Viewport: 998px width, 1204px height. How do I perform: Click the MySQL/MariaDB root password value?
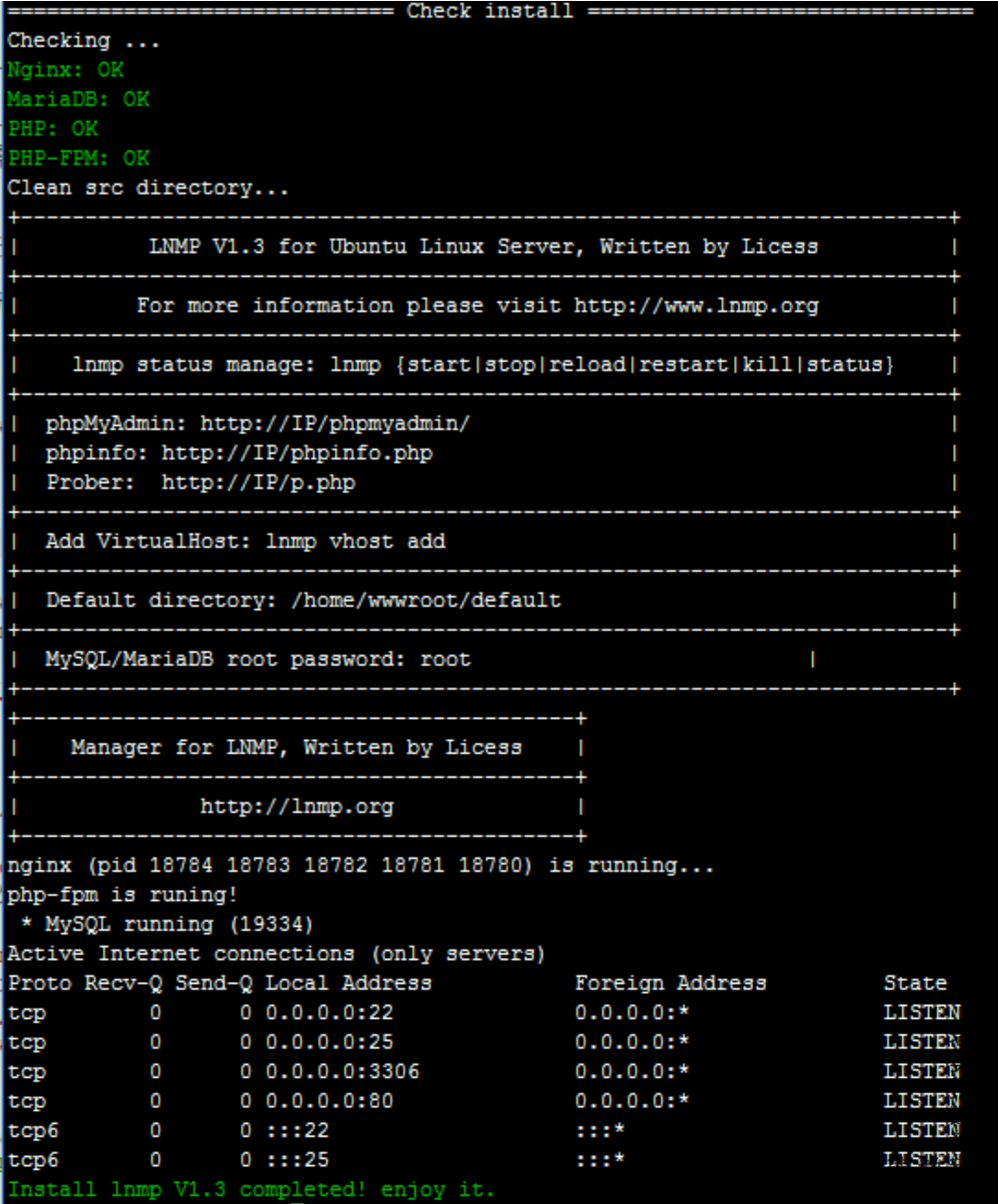(x=446, y=659)
